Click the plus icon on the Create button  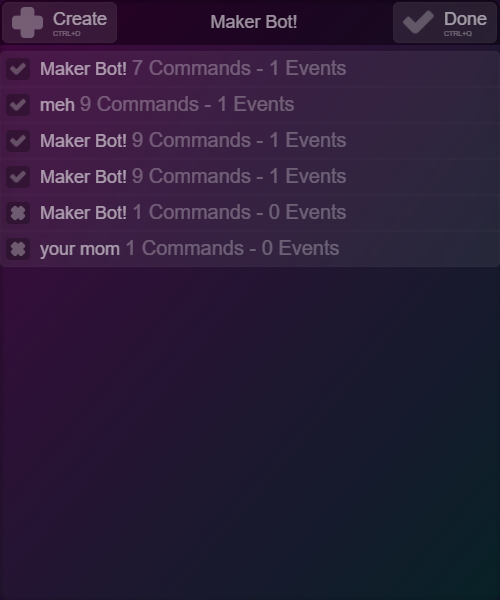coord(27,23)
